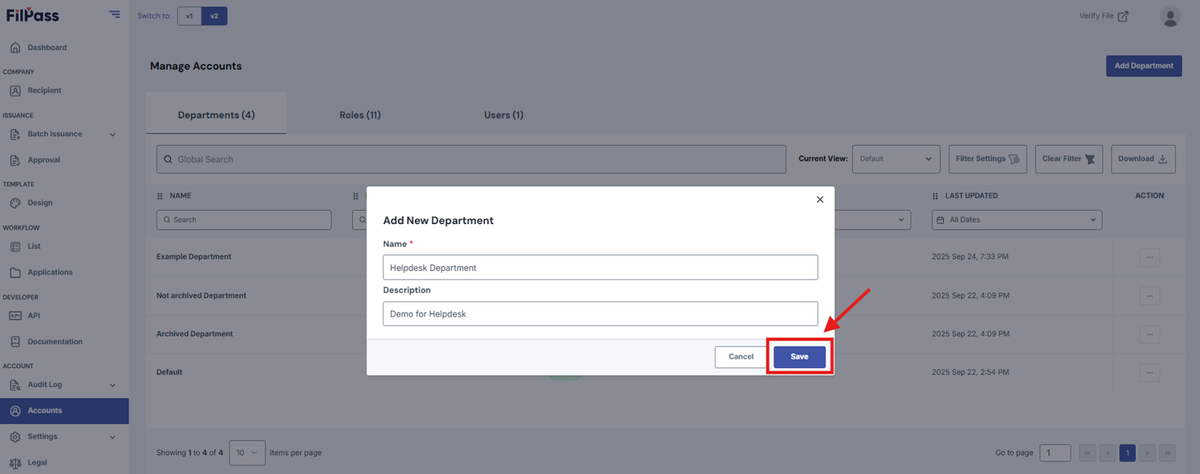The height and width of the screenshot is (474, 1200).
Task: Cancel the Add New Department dialog
Action: click(x=741, y=356)
